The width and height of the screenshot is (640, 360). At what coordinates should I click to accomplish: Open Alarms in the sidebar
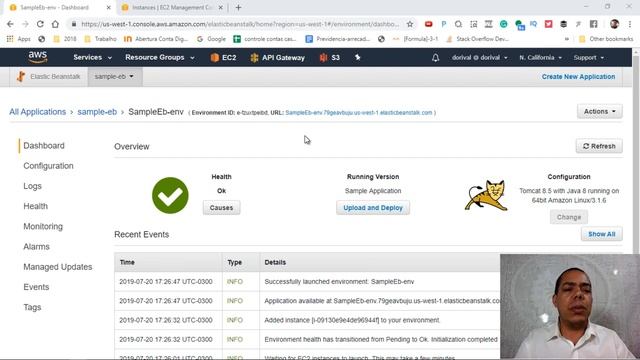coord(36,247)
